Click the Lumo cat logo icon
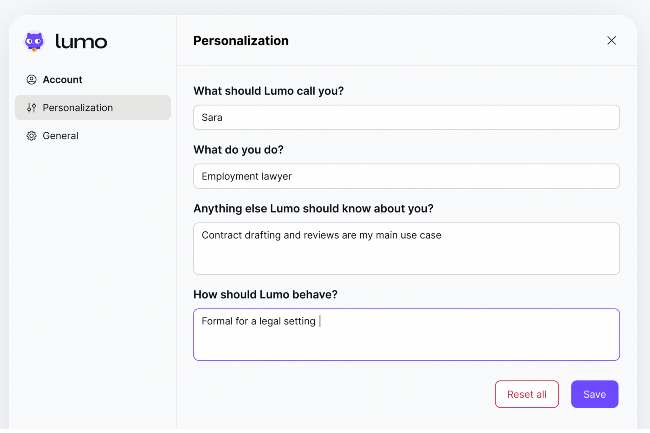 point(35,41)
